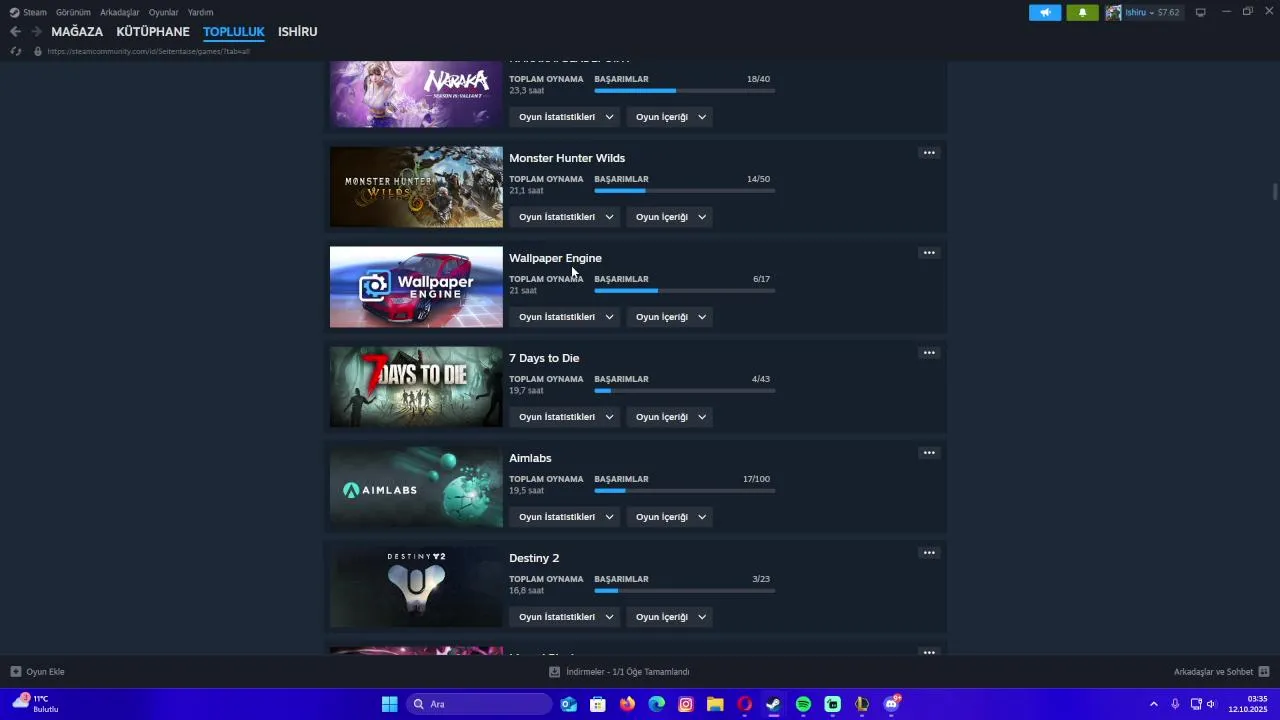Expand Oyun İstatistikleri for Aimlabs
The image size is (1280, 720).
point(565,517)
